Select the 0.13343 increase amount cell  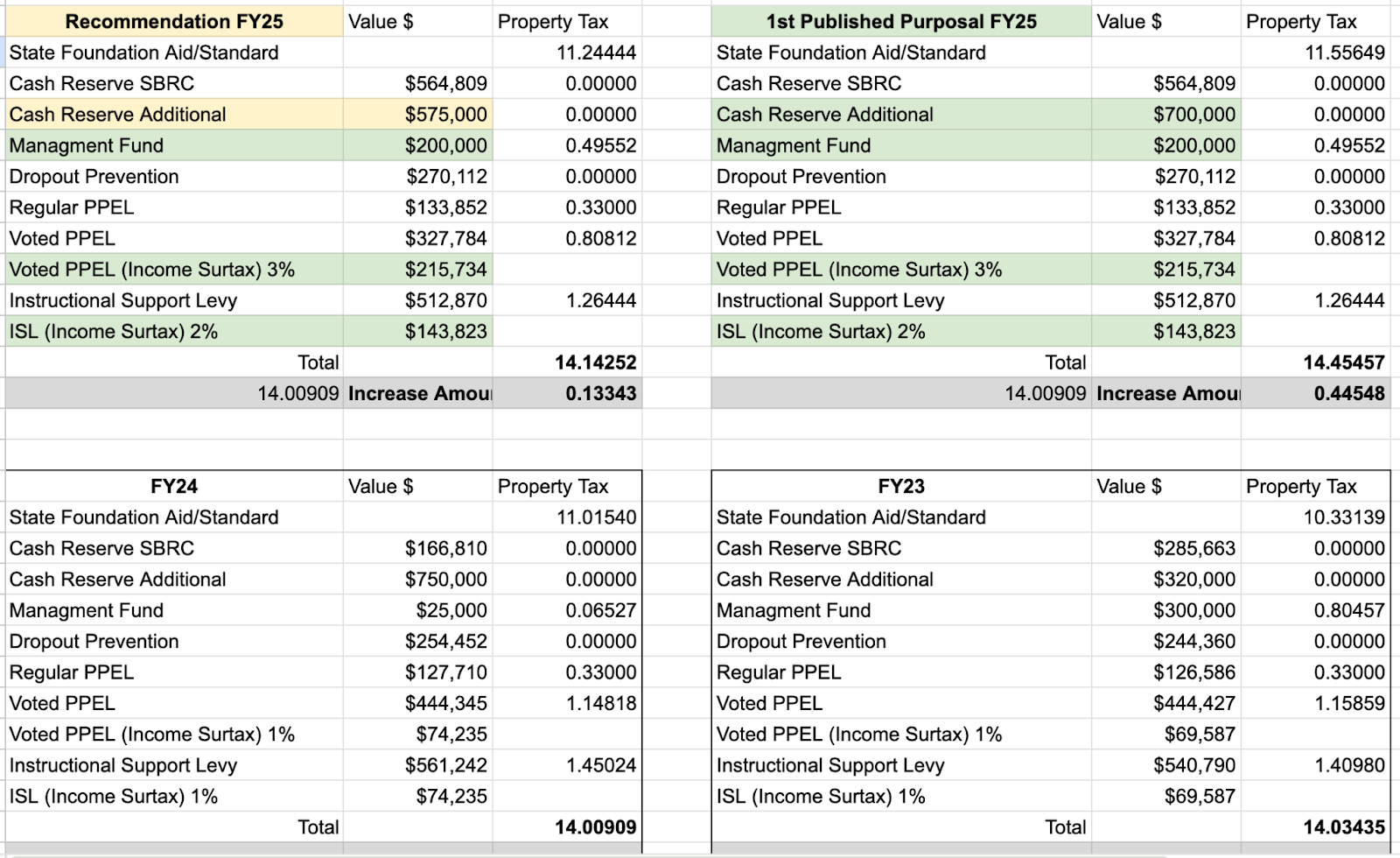point(567,393)
